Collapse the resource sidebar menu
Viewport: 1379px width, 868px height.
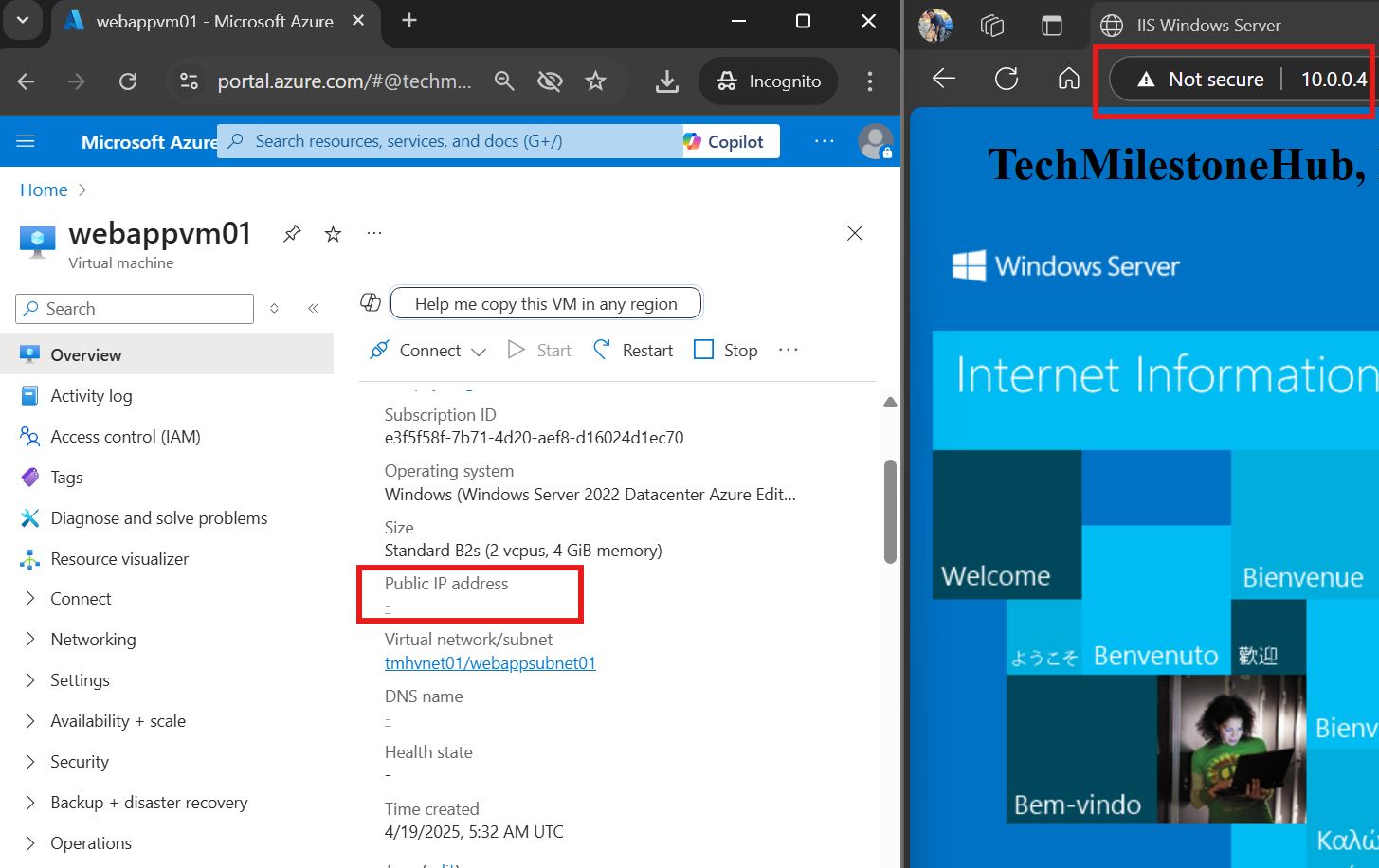coord(313,308)
